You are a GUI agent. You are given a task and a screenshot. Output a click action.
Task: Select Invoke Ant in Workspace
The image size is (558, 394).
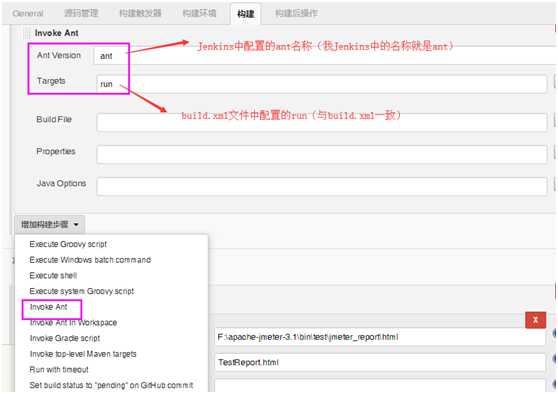(x=73, y=322)
